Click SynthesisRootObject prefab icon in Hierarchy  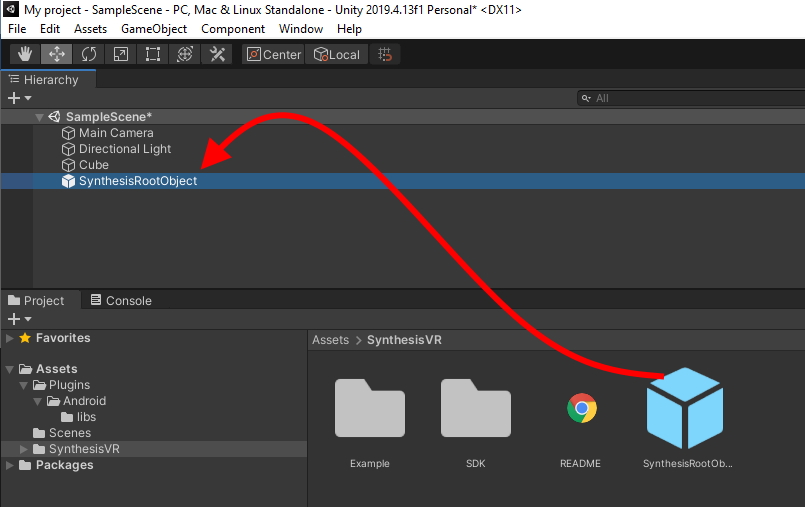click(68, 181)
